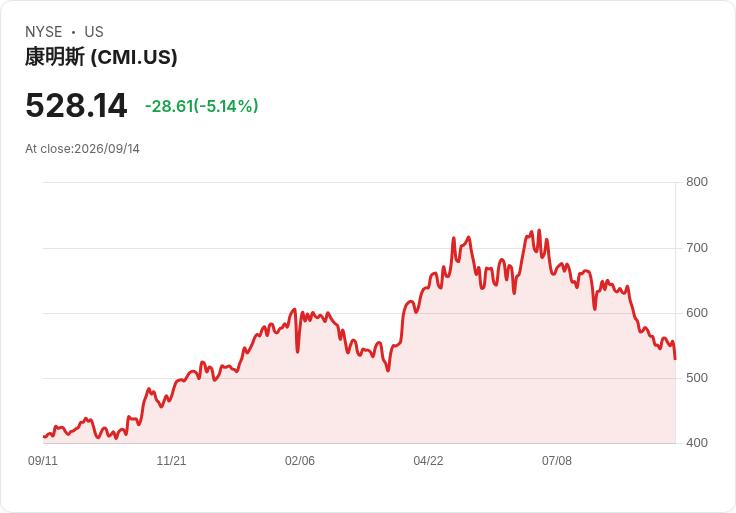
Task: Click the US market label
Action: pos(94,32)
